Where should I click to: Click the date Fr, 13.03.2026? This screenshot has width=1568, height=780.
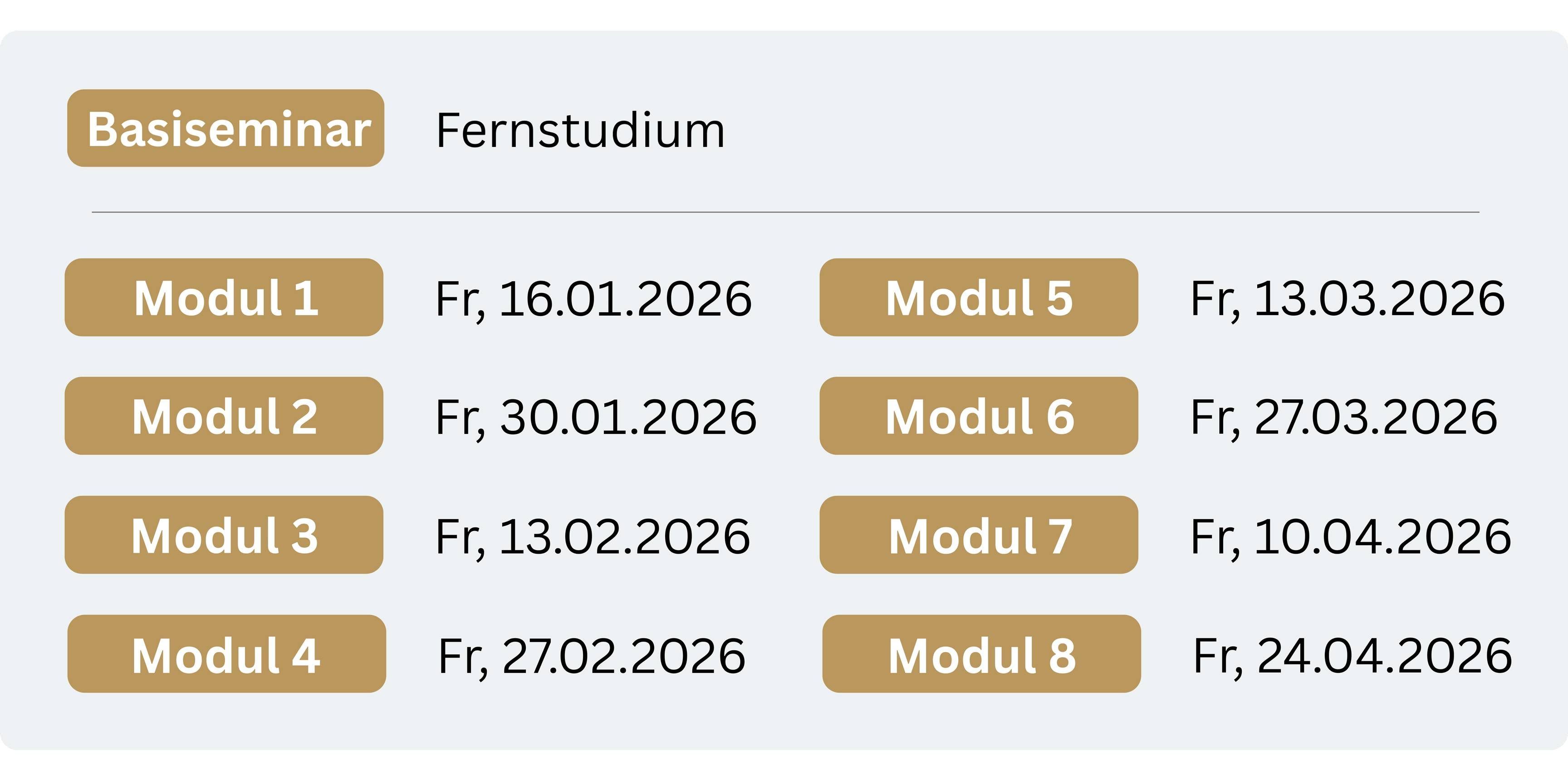pos(1347,299)
